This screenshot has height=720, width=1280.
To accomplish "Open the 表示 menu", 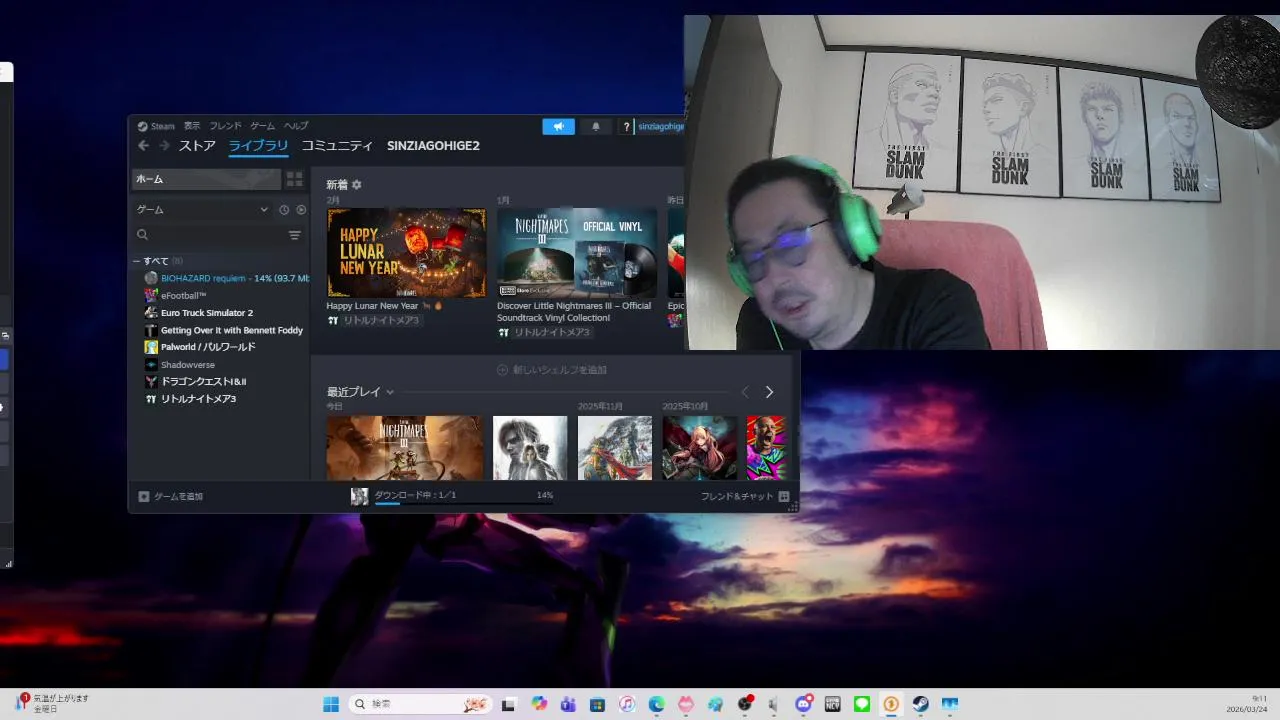I will tap(192, 126).
